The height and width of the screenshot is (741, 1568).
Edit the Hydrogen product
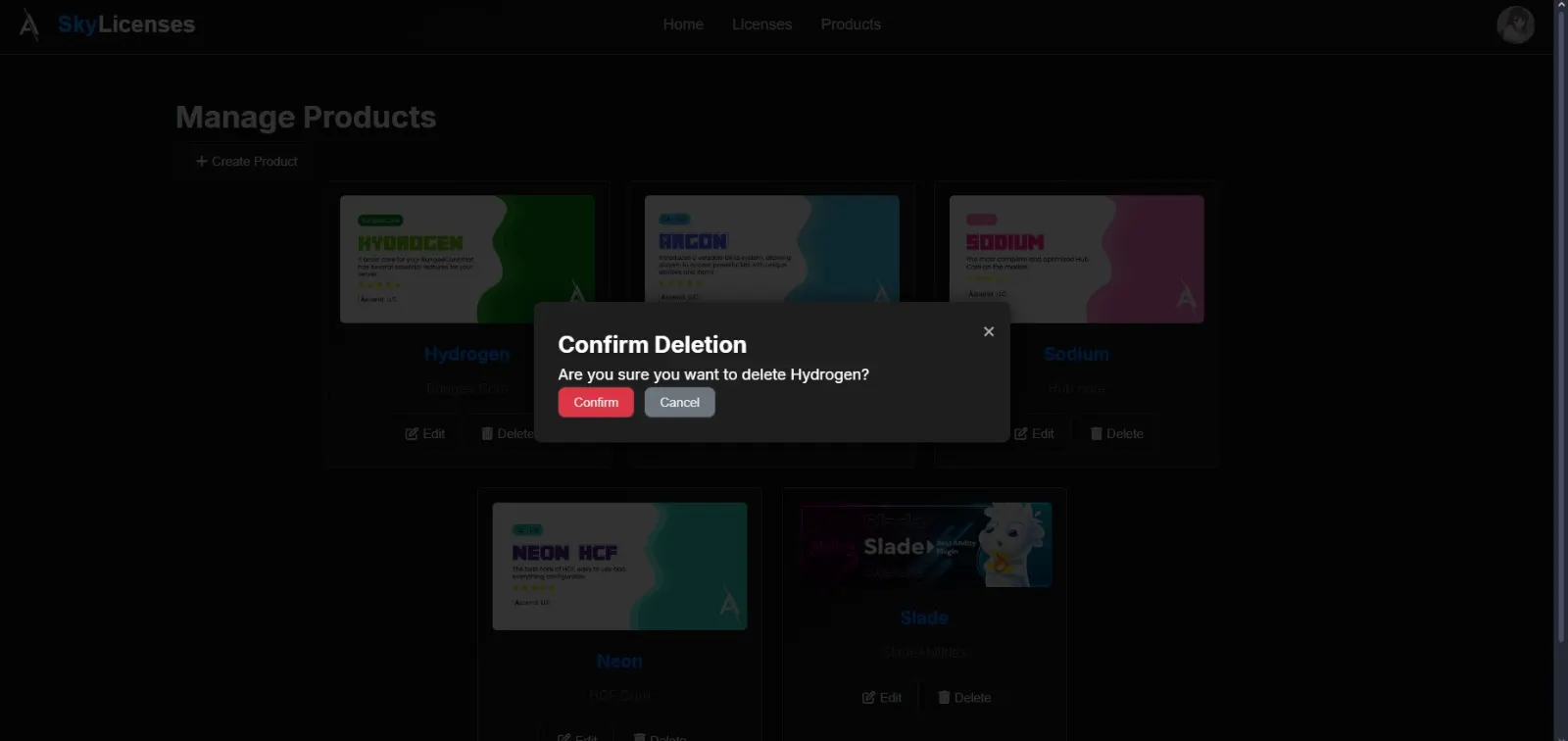[x=425, y=434]
